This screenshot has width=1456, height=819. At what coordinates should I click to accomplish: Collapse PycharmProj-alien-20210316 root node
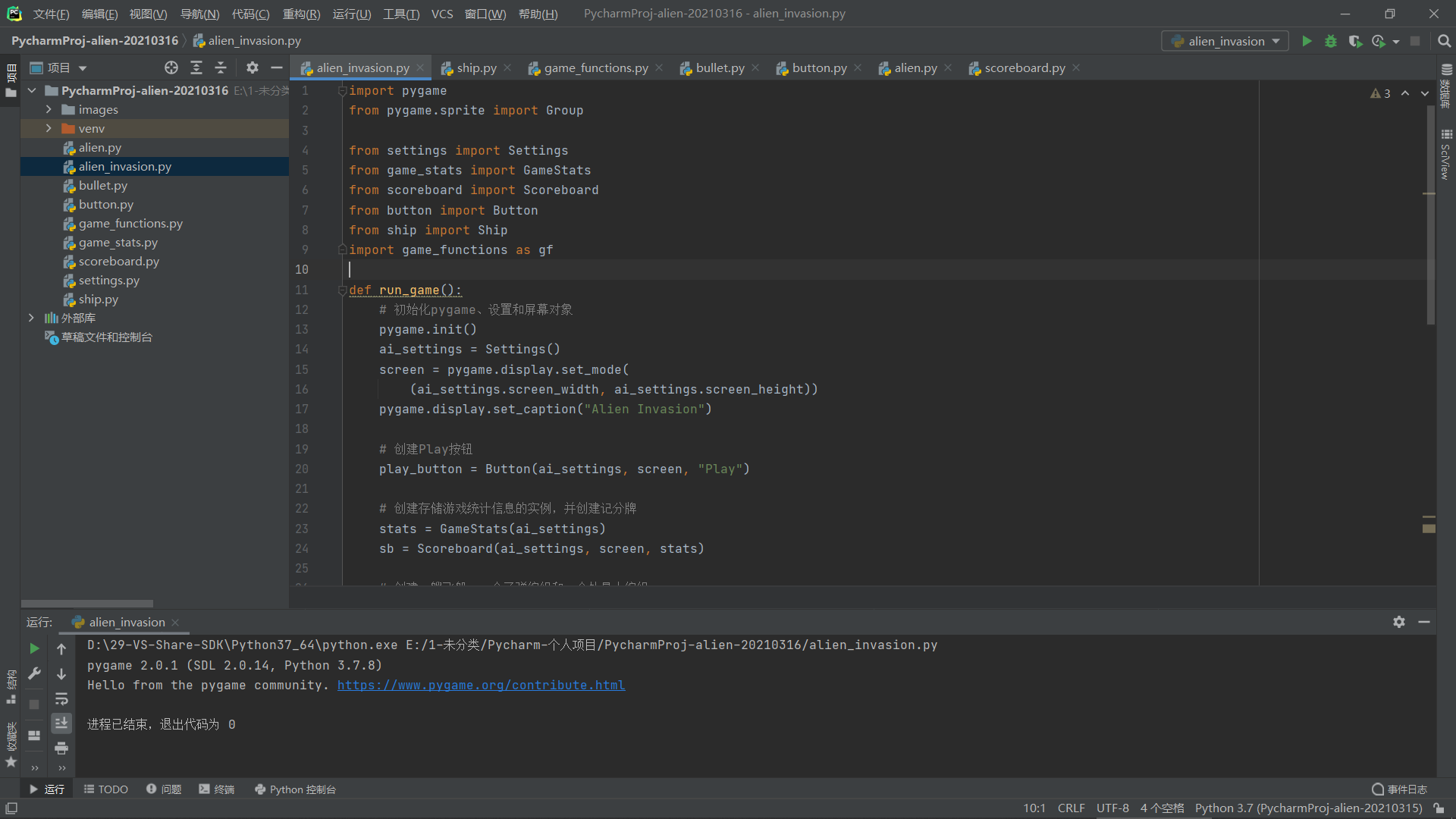tap(32, 90)
